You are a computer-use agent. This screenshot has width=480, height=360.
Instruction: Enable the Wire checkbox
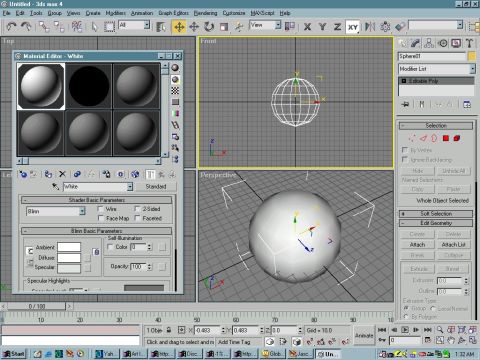coord(101,209)
